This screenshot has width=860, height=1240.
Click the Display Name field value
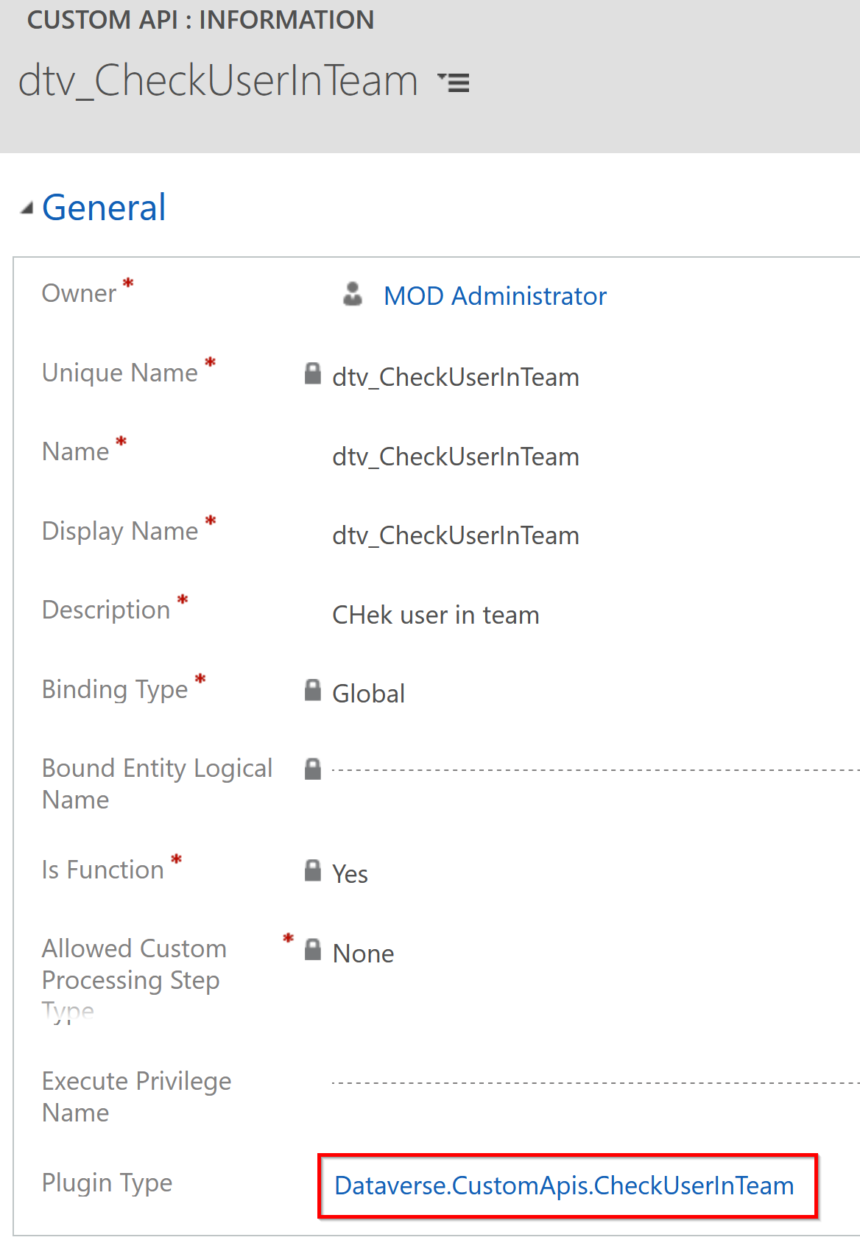pos(456,535)
